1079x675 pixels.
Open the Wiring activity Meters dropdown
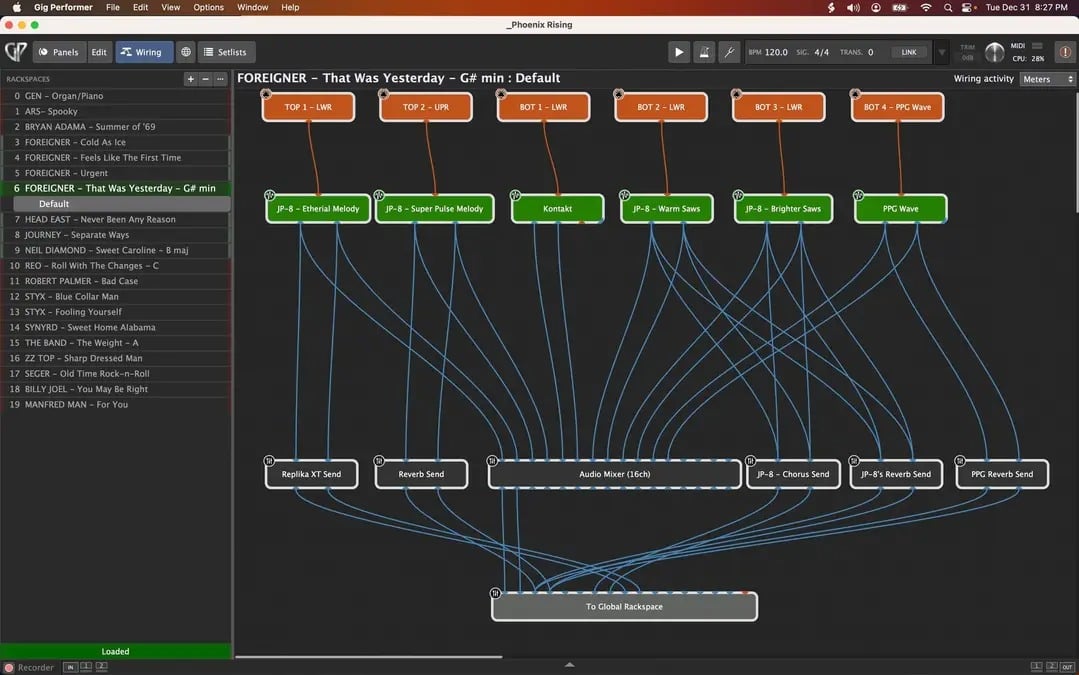pyautogui.click(x=1048, y=79)
